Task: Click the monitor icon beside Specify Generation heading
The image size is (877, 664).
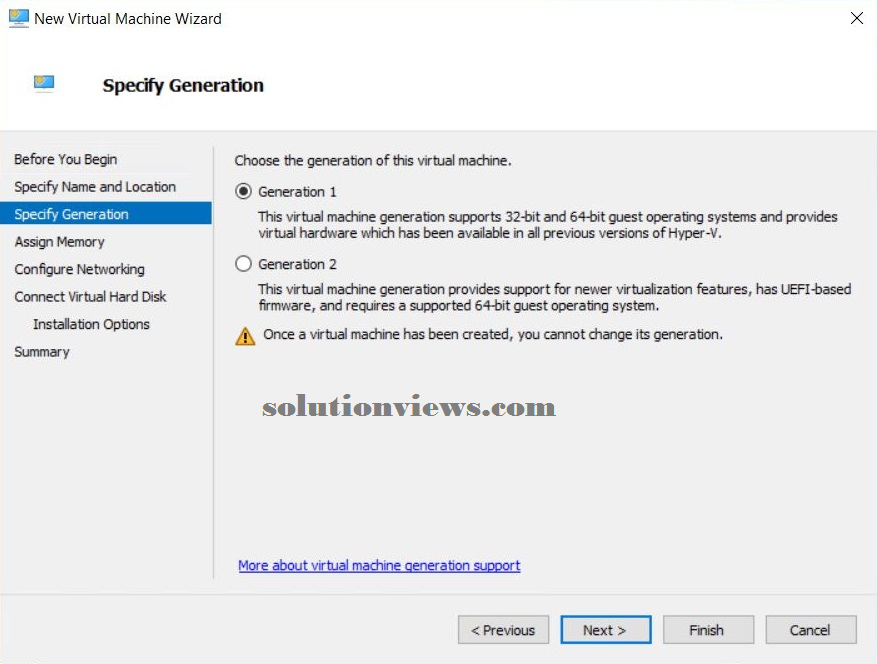Action: [44, 83]
